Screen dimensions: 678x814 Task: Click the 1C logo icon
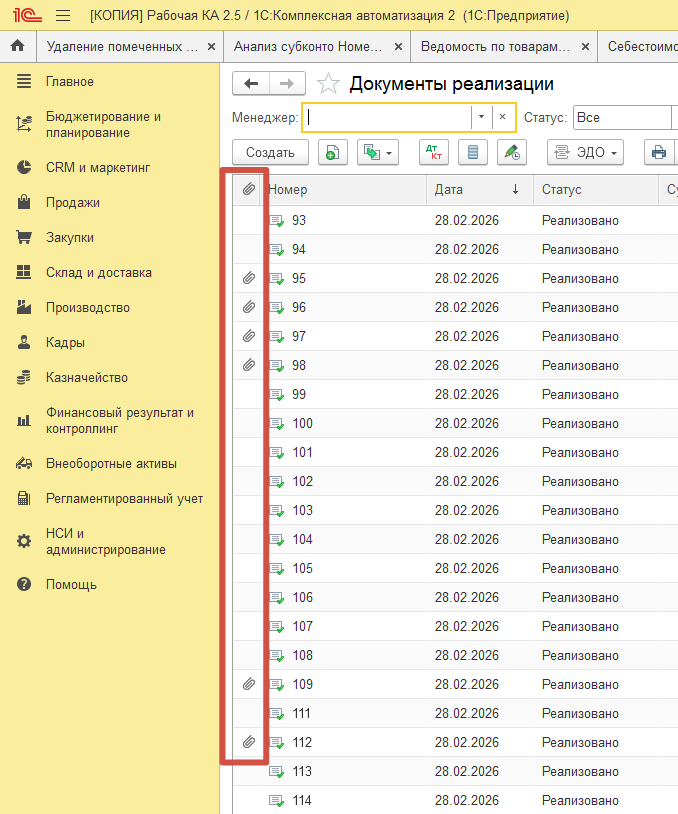point(27,15)
